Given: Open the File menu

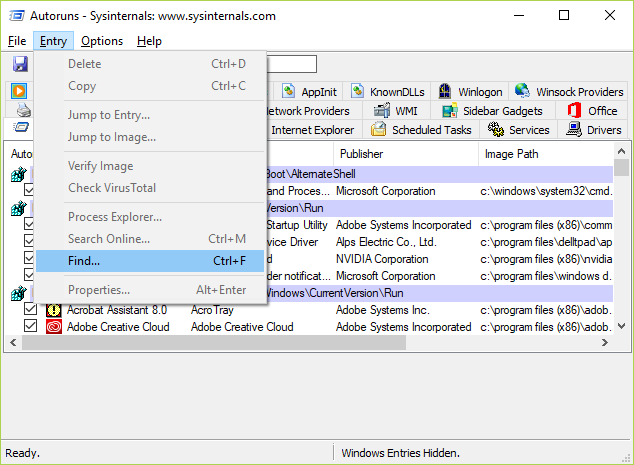Looking at the screenshot, I should point(17,41).
